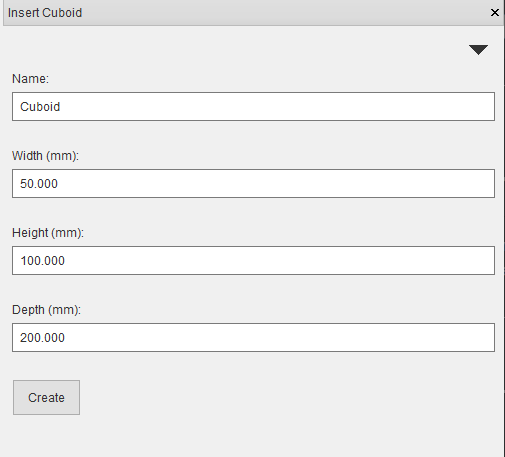Click the "Depth (mm):" label
Image resolution: width=505 pixels, height=457 pixels.
[x=46, y=310]
